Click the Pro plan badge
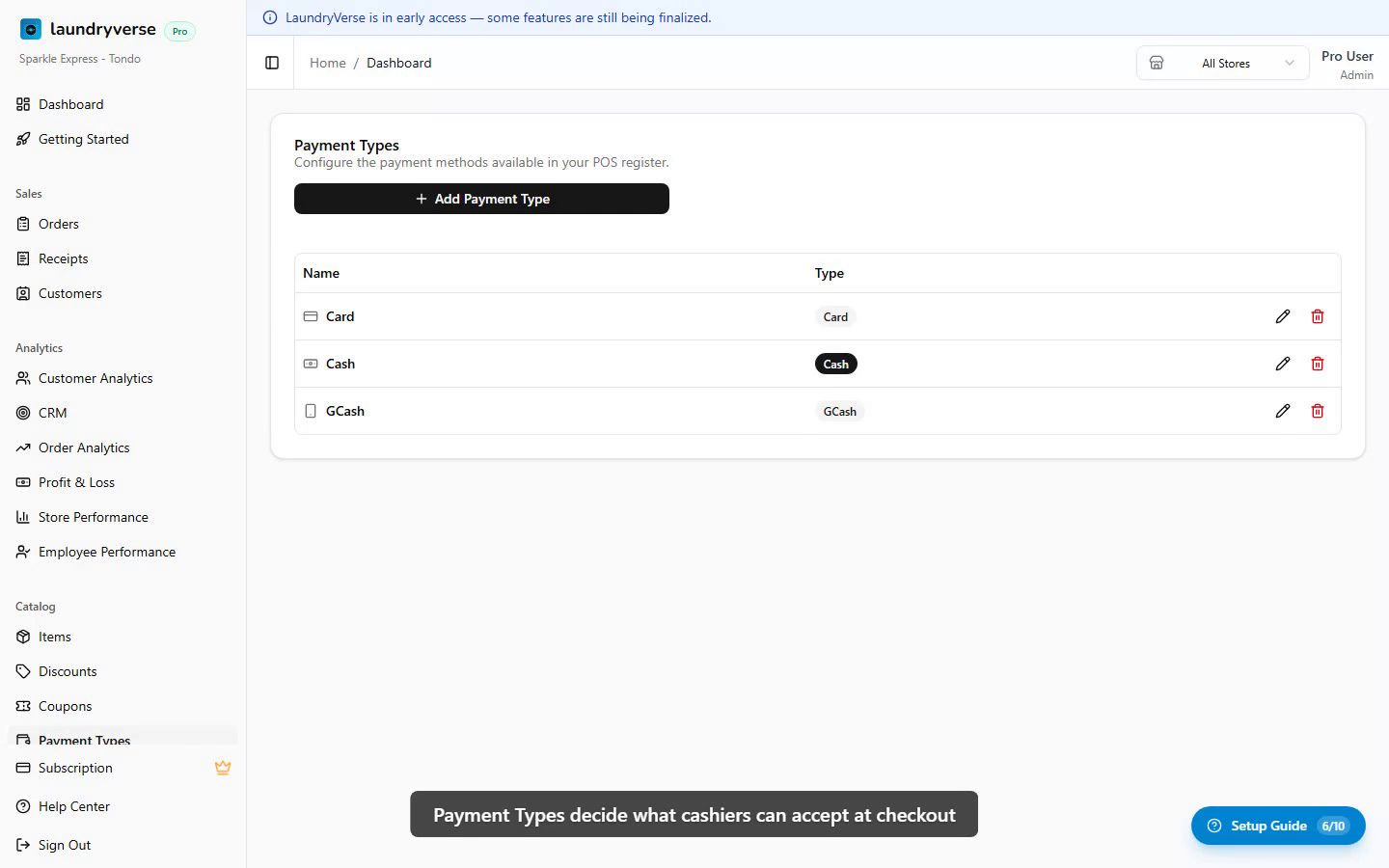The height and width of the screenshot is (868, 1389). (179, 31)
